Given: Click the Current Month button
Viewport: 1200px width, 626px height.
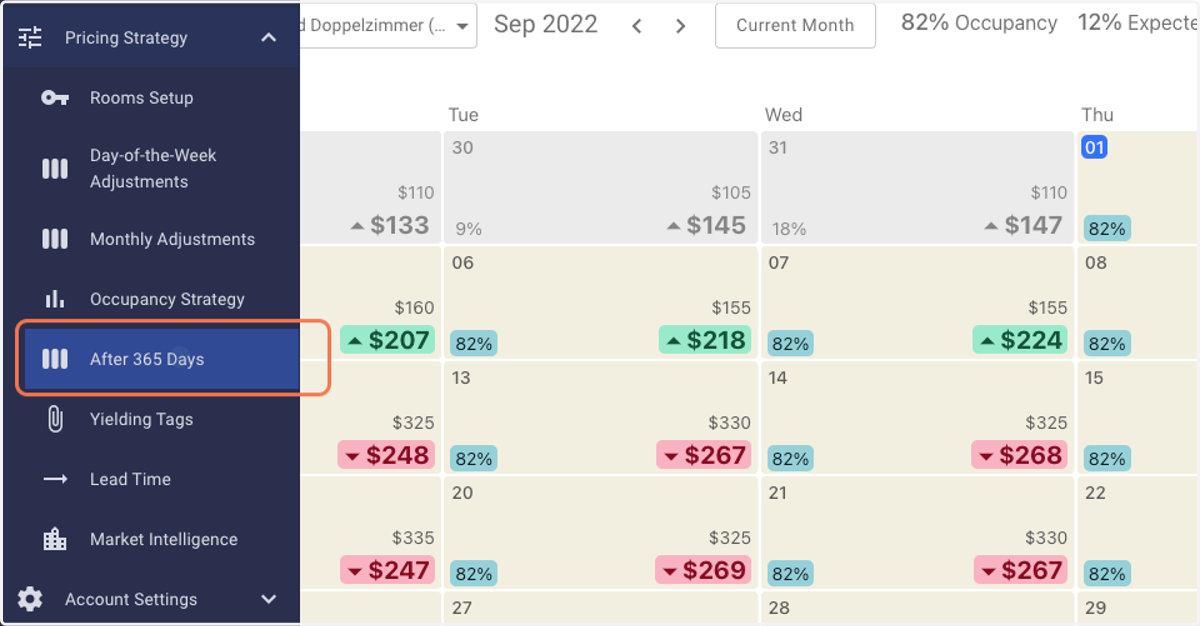Looking at the screenshot, I should pyautogui.click(x=795, y=26).
